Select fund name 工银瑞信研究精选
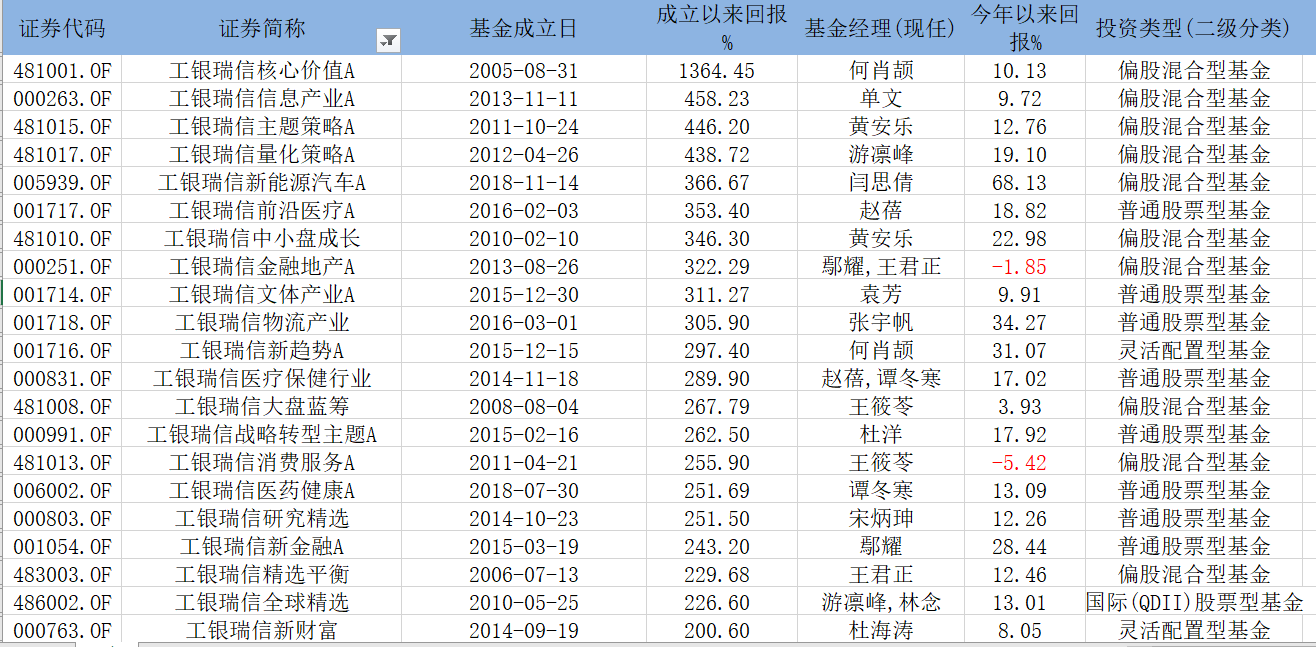This screenshot has height=647, width=1316. pos(262,518)
